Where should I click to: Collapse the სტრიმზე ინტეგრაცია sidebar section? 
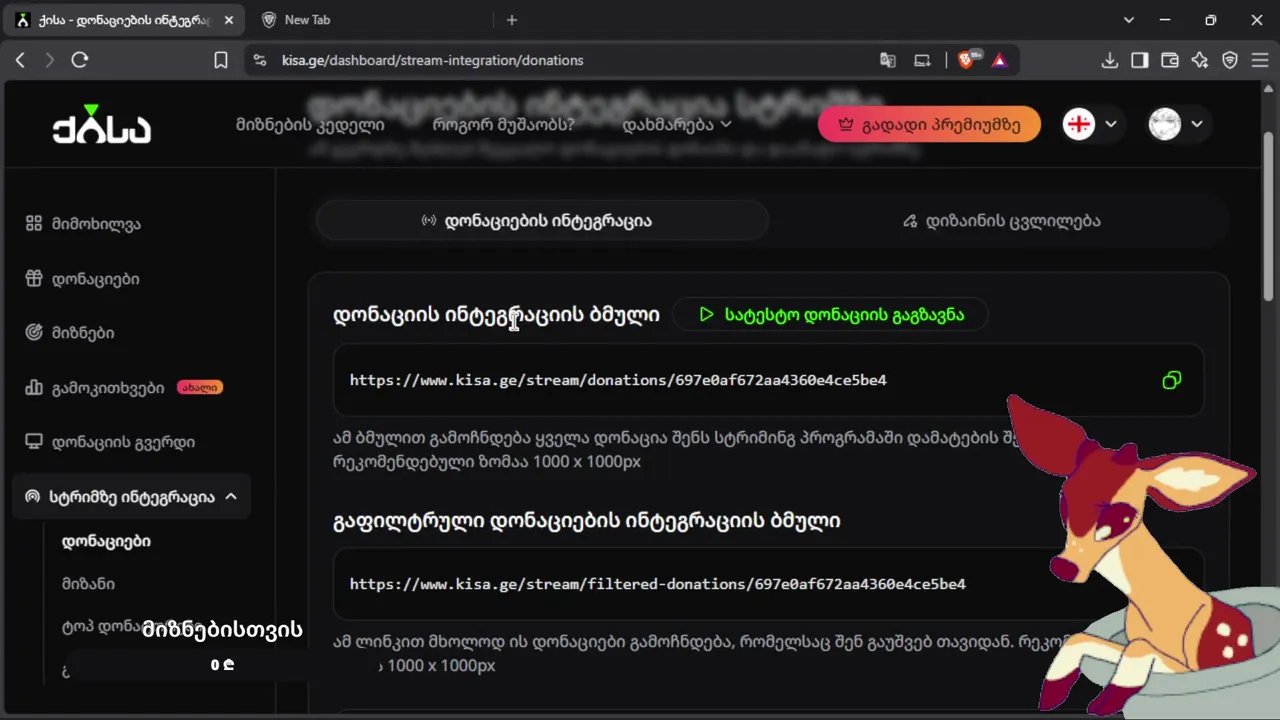(x=231, y=496)
